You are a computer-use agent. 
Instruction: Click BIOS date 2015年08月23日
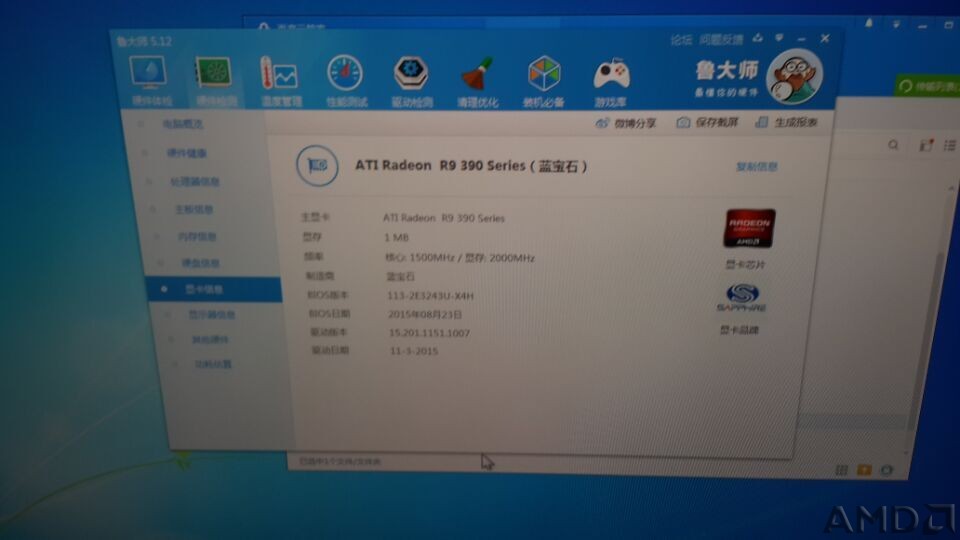click(424, 315)
